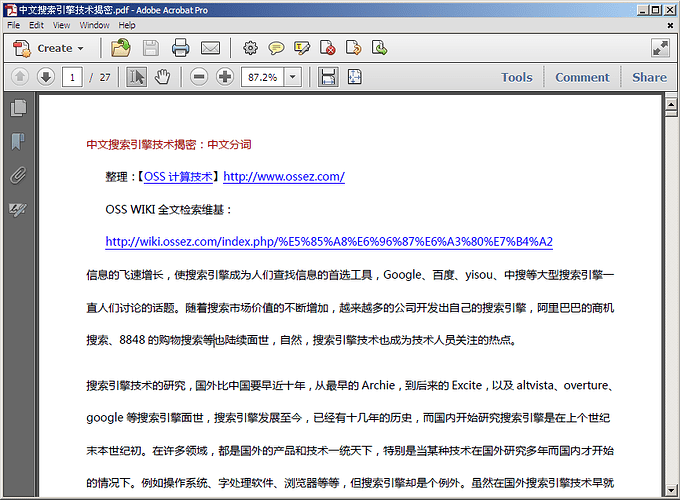Open the Edit menu
The width and height of the screenshot is (680, 500).
click(36, 25)
